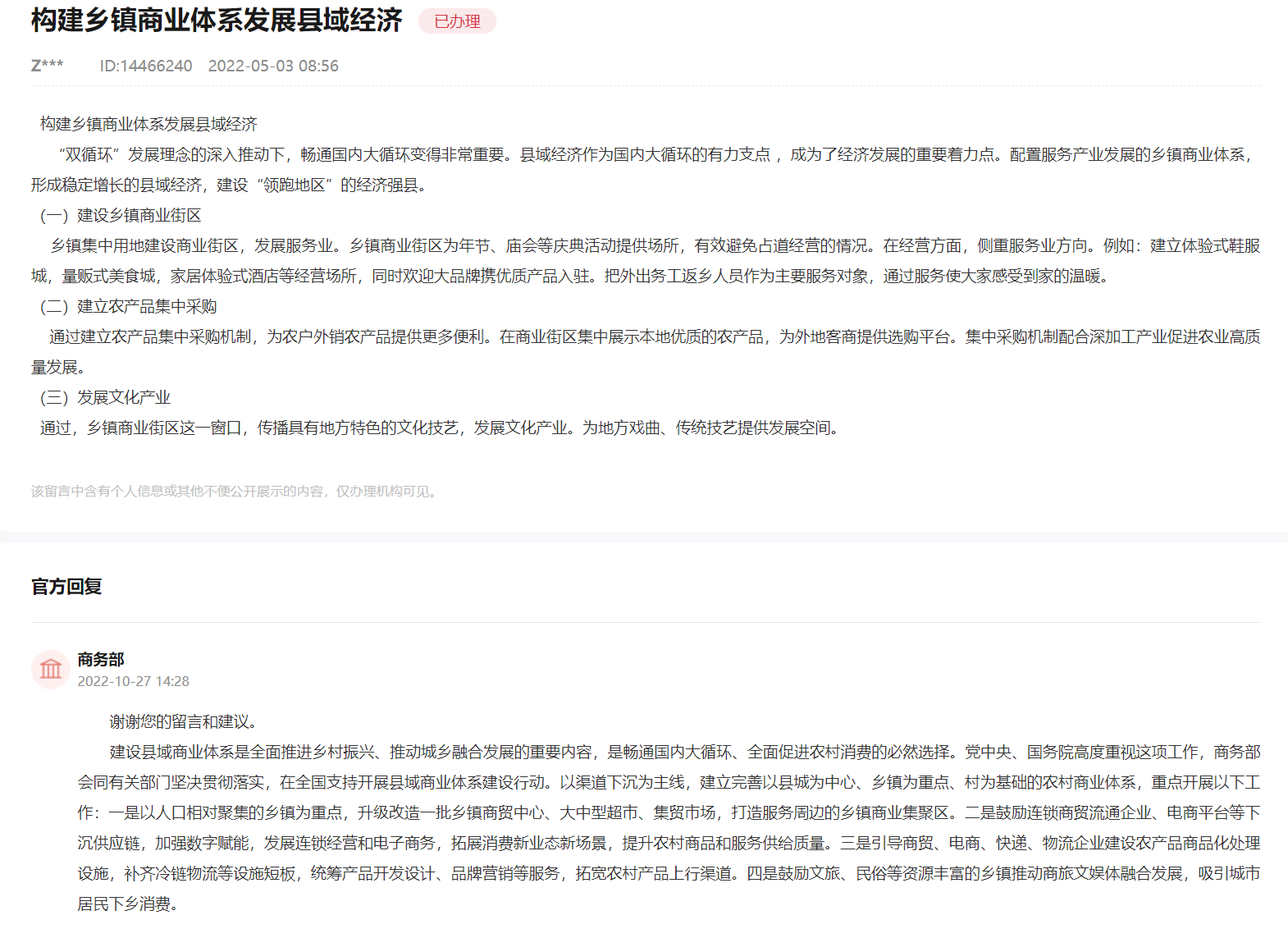Click the line 通过，乡镇商业街区这一窗口
The image size is (1288, 938).
tap(442, 428)
